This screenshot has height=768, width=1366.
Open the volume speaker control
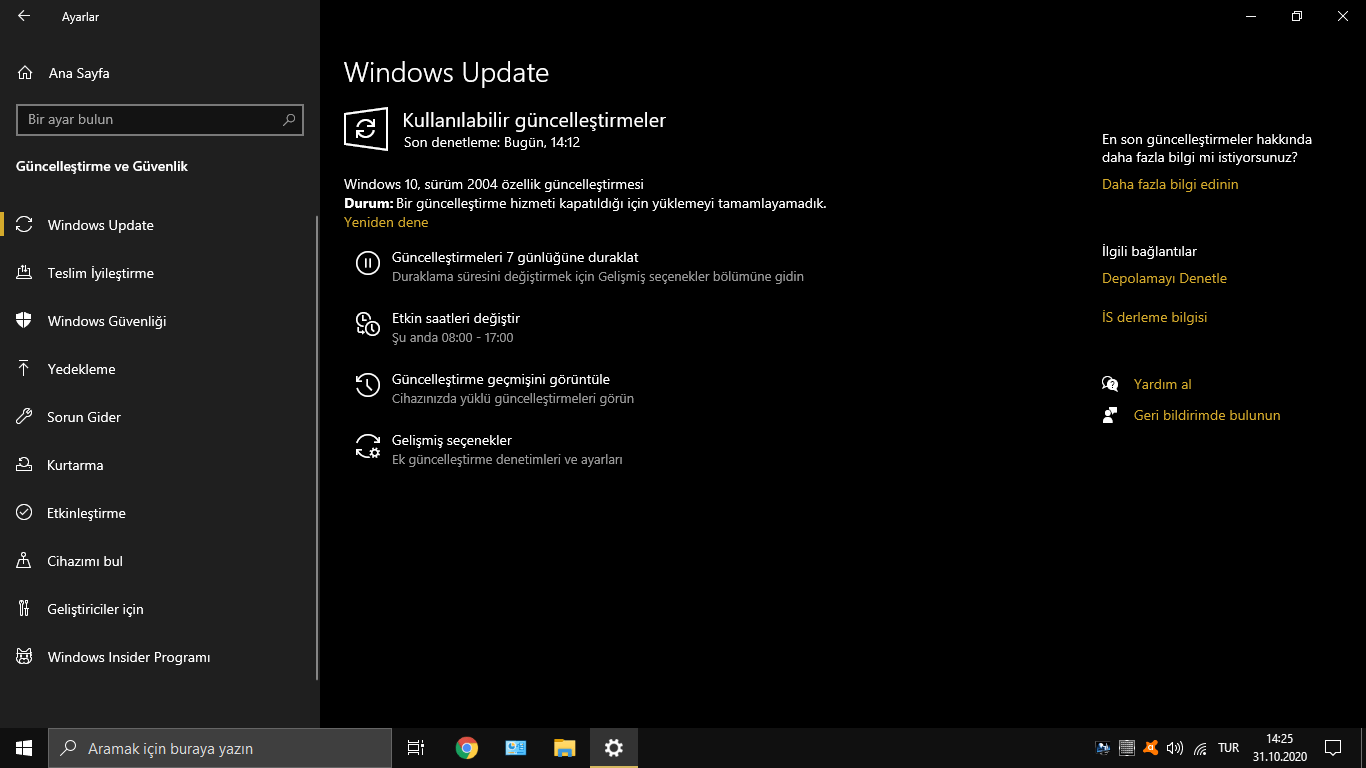tap(1175, 748)
